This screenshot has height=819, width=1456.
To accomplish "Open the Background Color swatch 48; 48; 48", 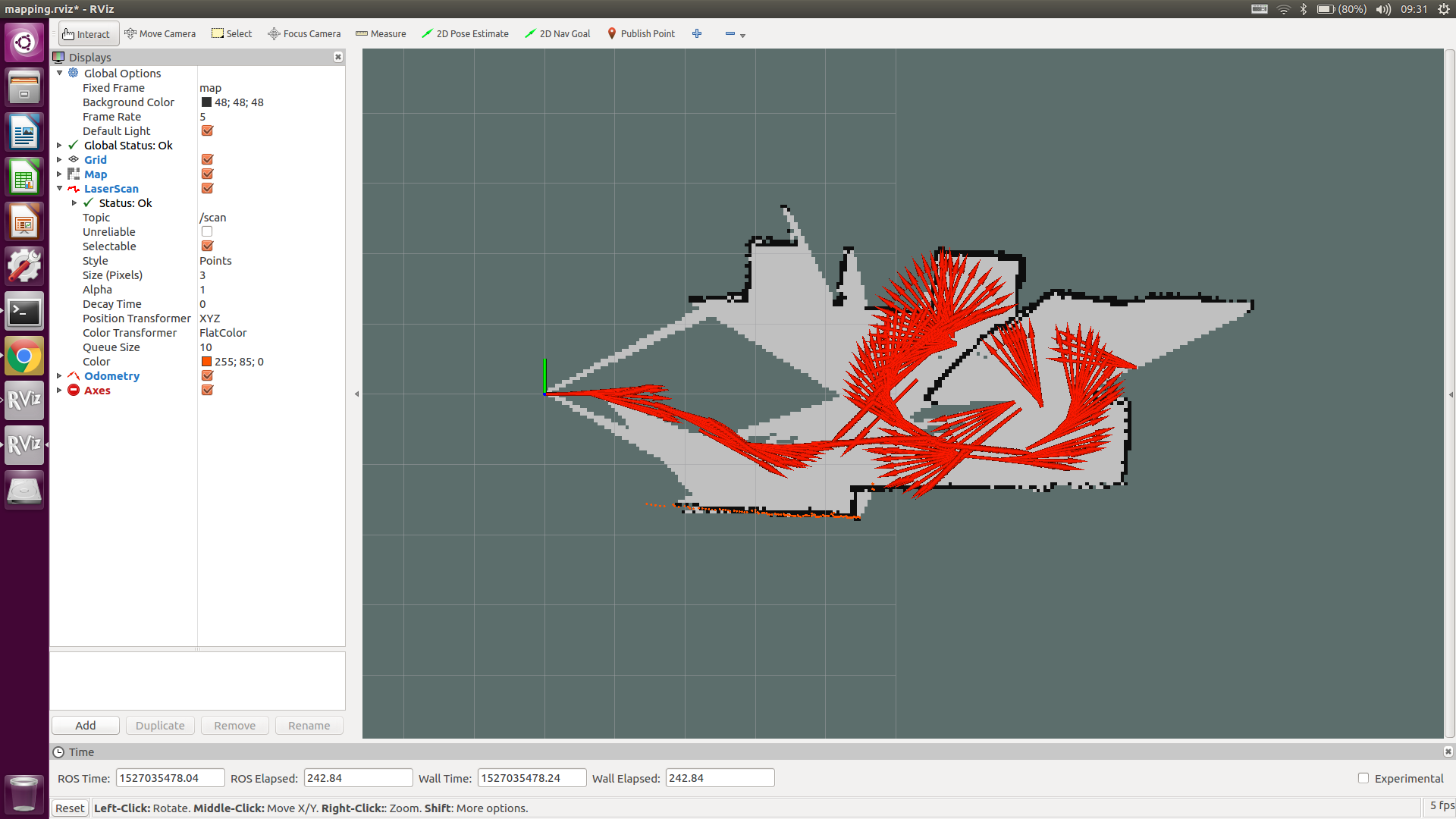I will click(206, 102).
